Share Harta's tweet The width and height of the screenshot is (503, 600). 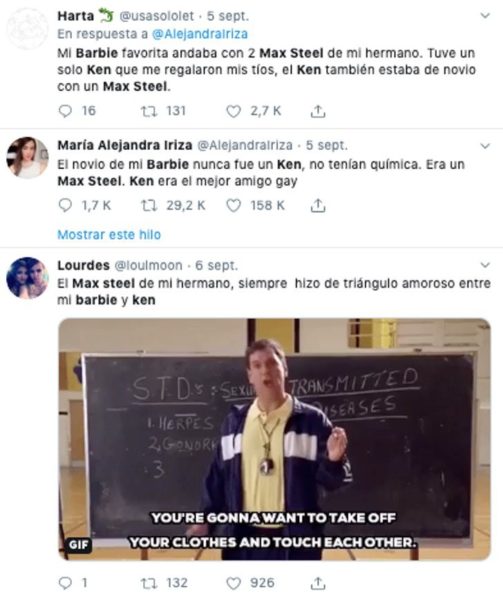(x=317, y=111)
